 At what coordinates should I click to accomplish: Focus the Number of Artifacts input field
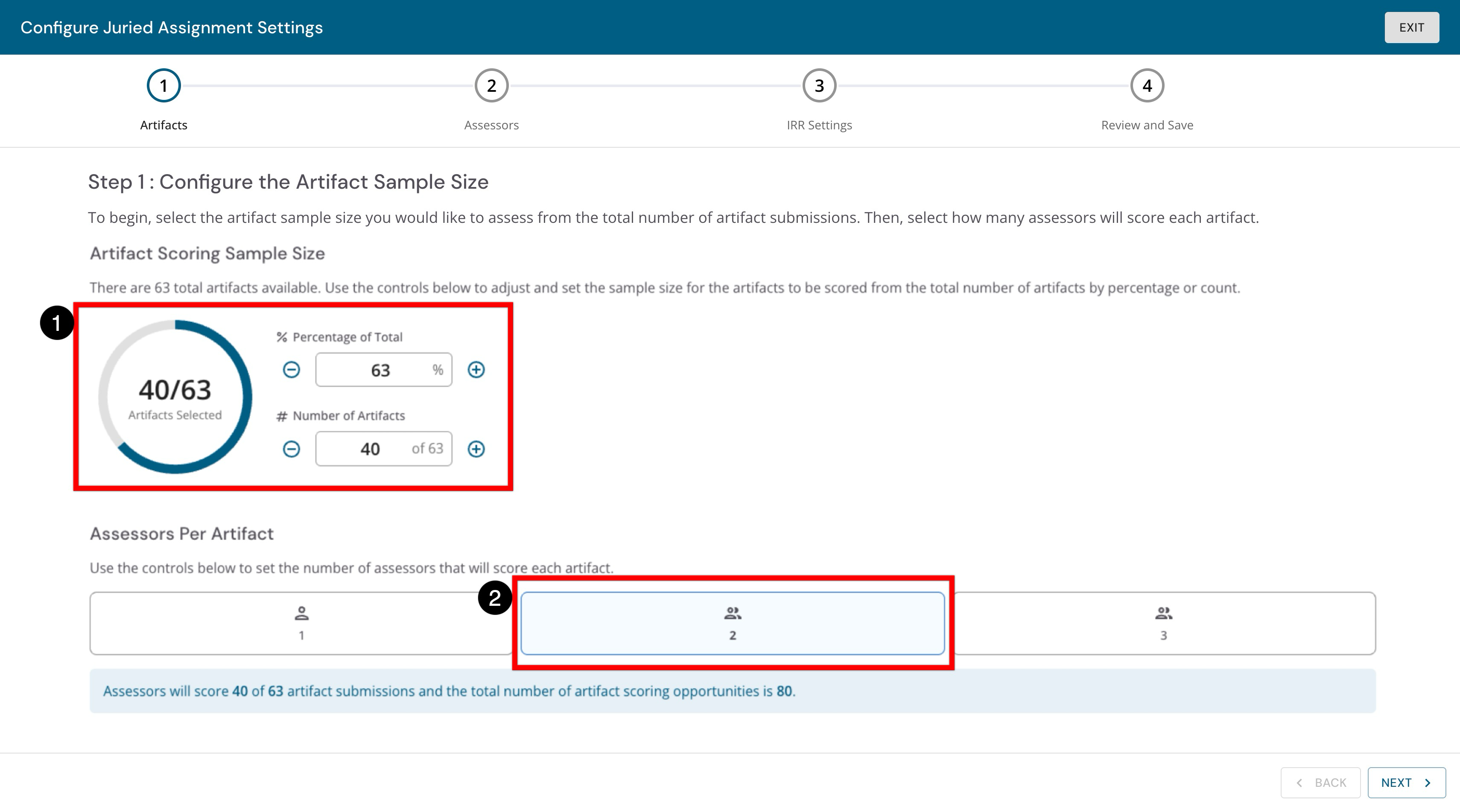[x=384, y=450]
